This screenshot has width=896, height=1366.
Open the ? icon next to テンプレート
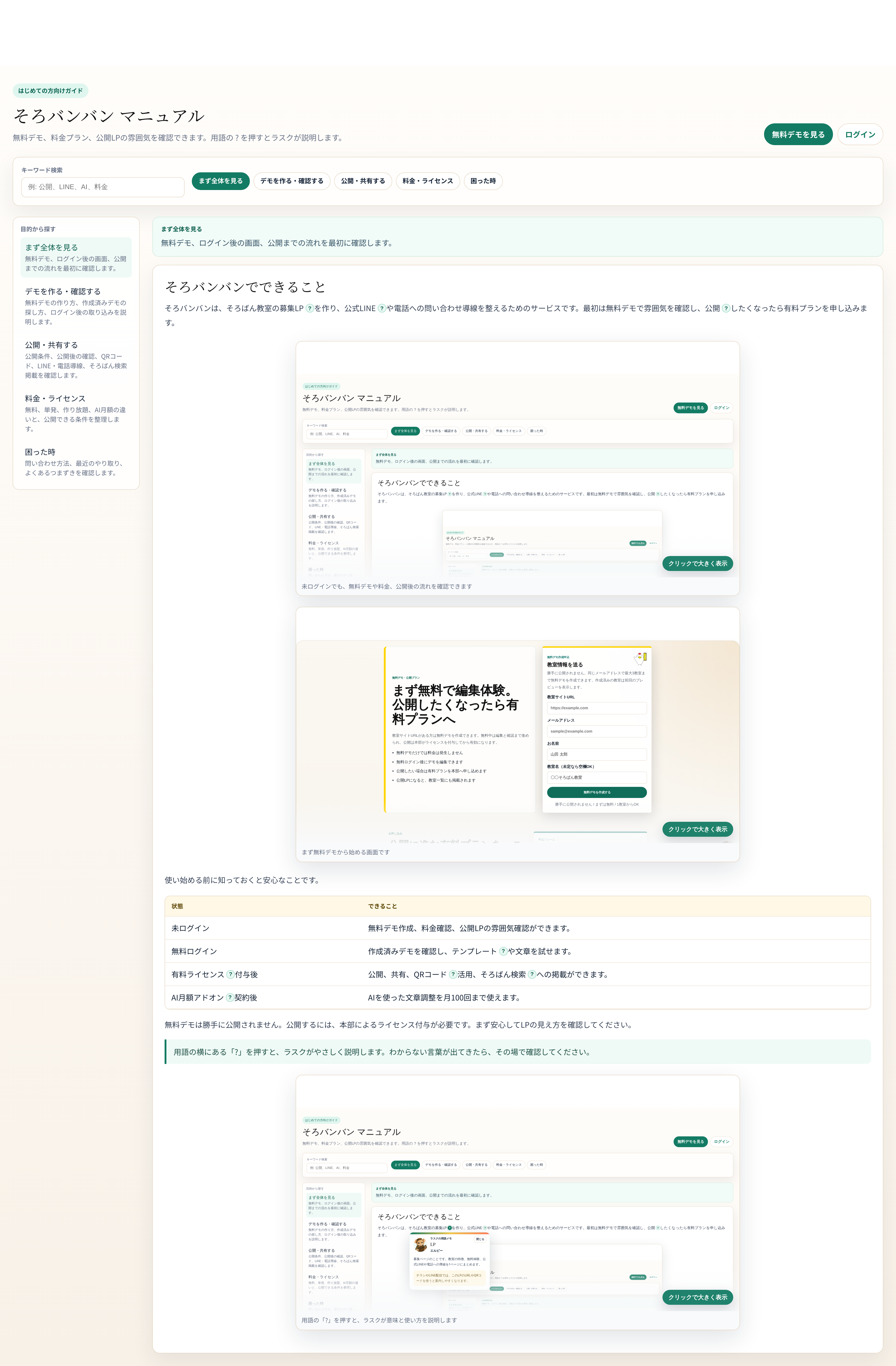pos(503,951)
